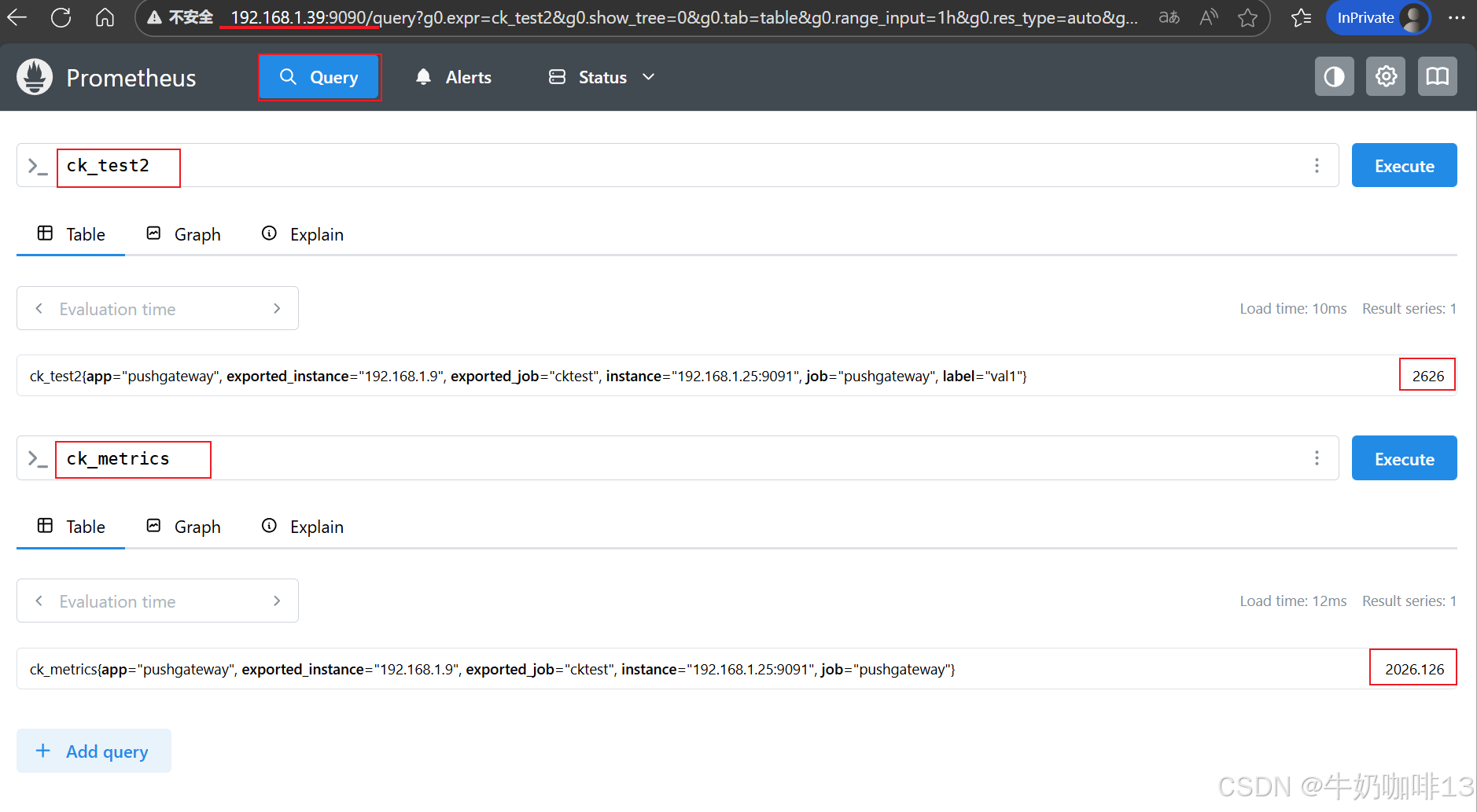1477x812 pixels.
Task: Click the ck_test2 result series row
Action: [x=736, y=376]
